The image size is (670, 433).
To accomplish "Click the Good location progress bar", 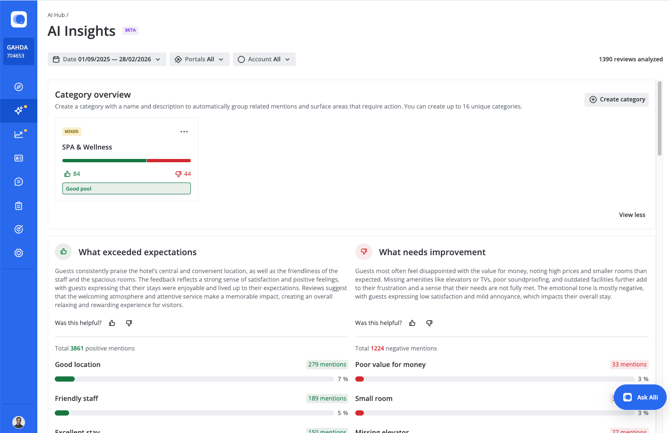I will (150, 379).
